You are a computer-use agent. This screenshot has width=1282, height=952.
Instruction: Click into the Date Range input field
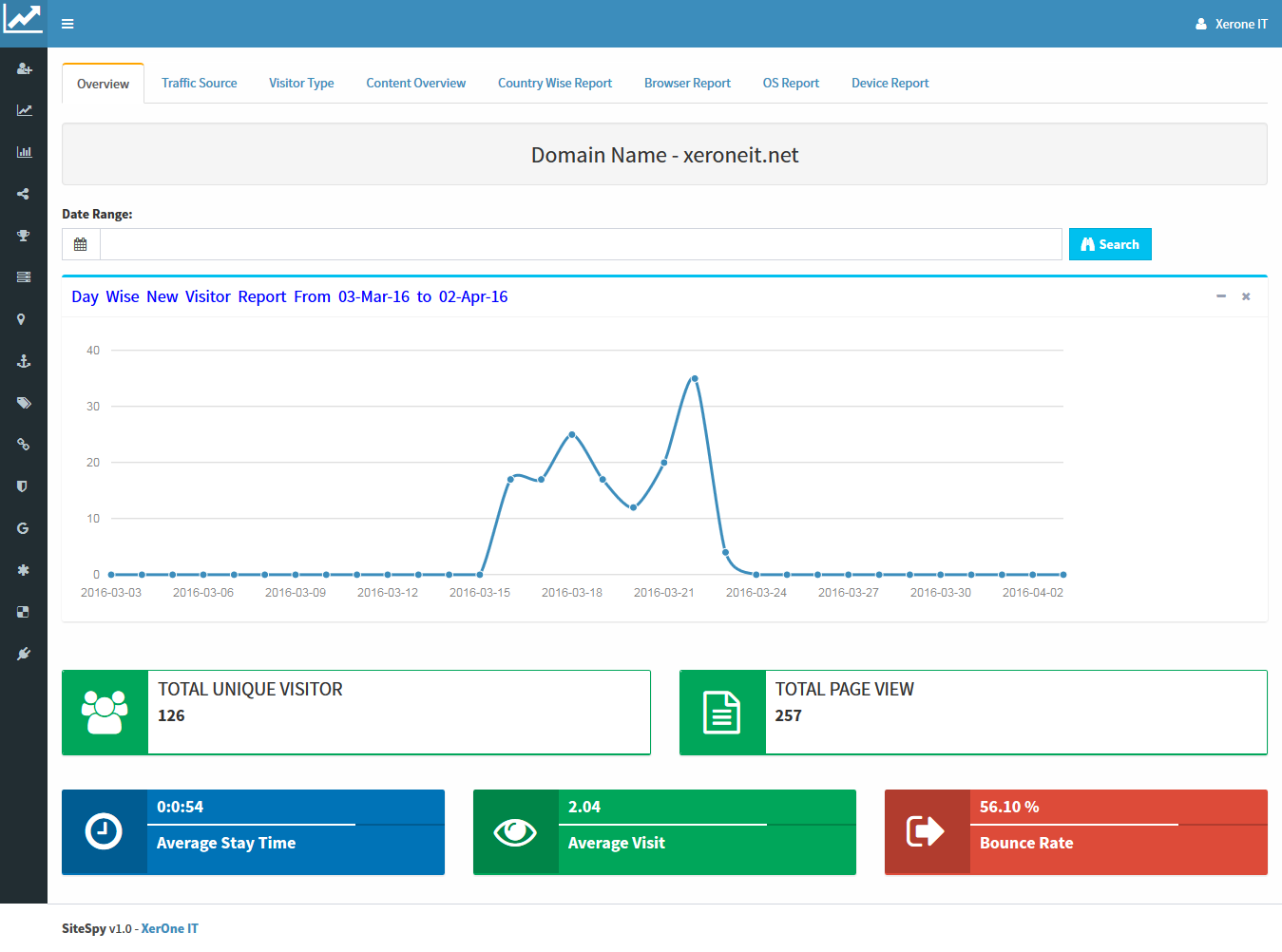click(580, 244)
